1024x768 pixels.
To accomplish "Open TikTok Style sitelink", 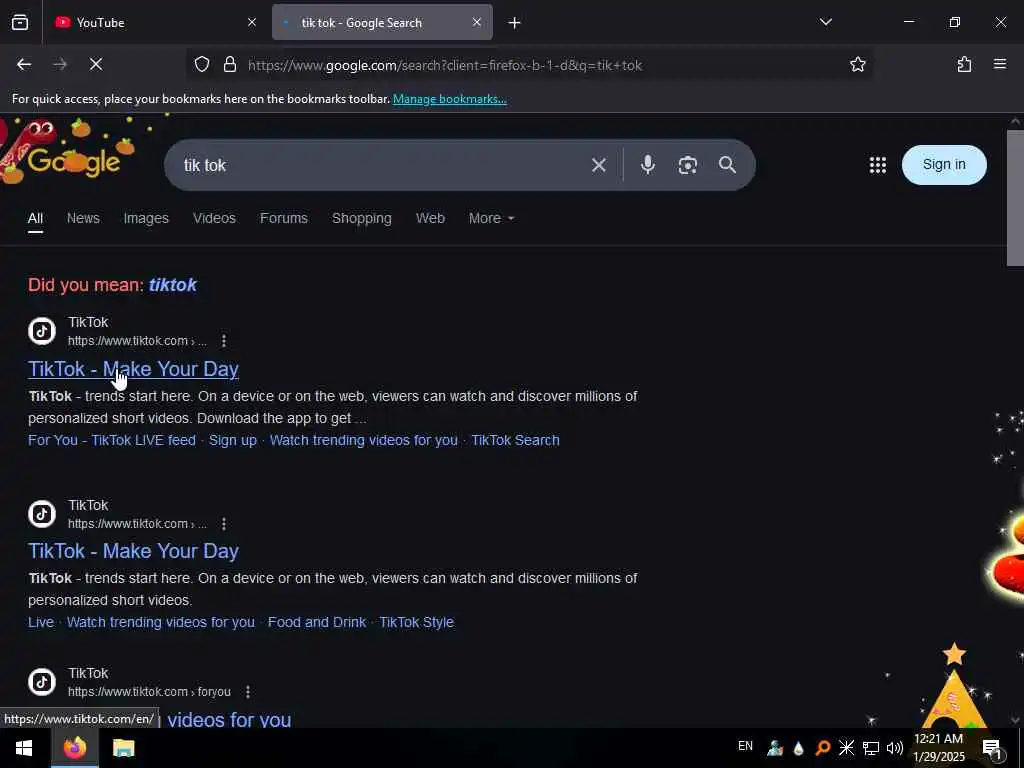I will coord(416,622).
